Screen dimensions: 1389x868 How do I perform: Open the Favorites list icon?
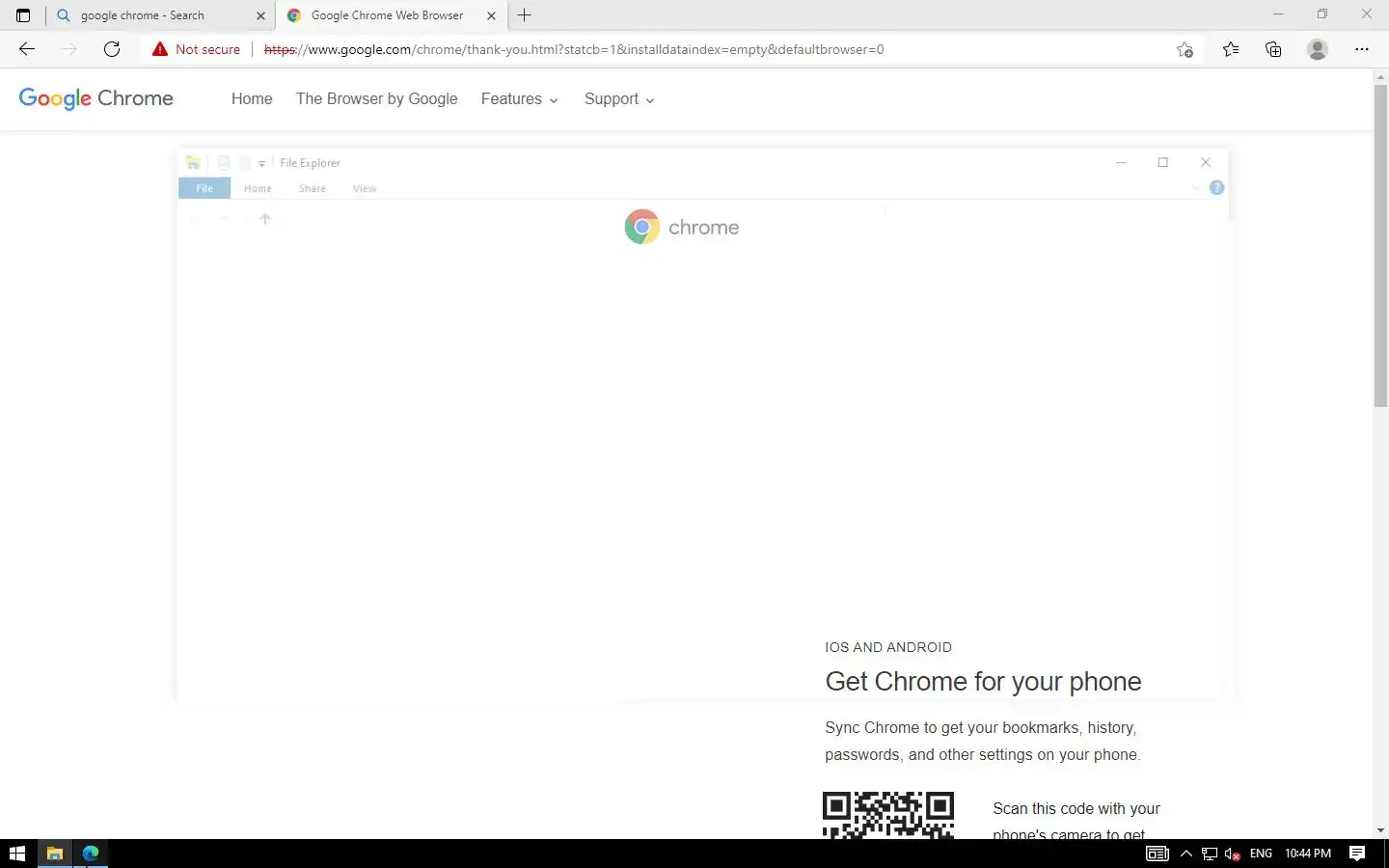1231,49
